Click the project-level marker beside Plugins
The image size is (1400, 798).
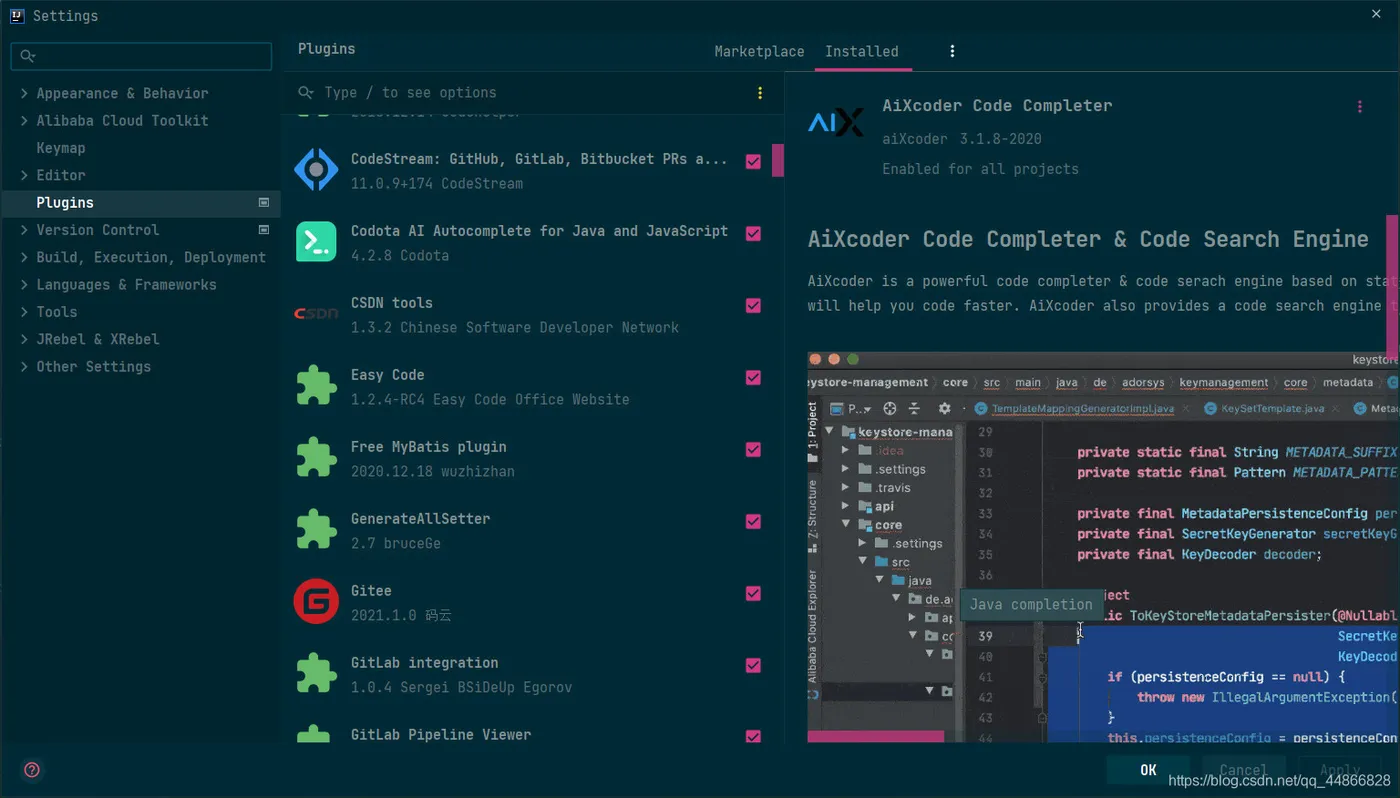pos(264,202)
